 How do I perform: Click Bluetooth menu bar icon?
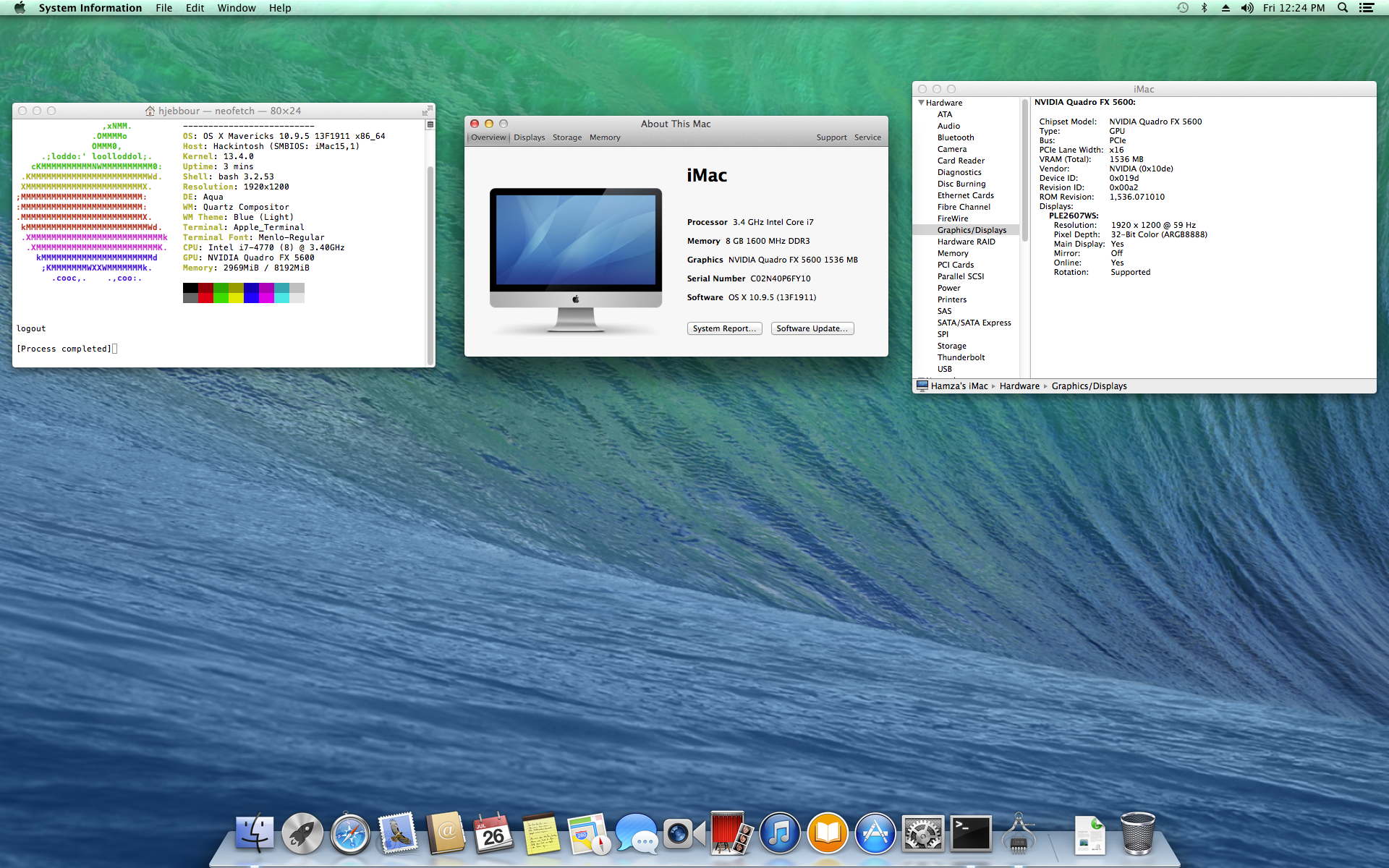click(1205, 8)
